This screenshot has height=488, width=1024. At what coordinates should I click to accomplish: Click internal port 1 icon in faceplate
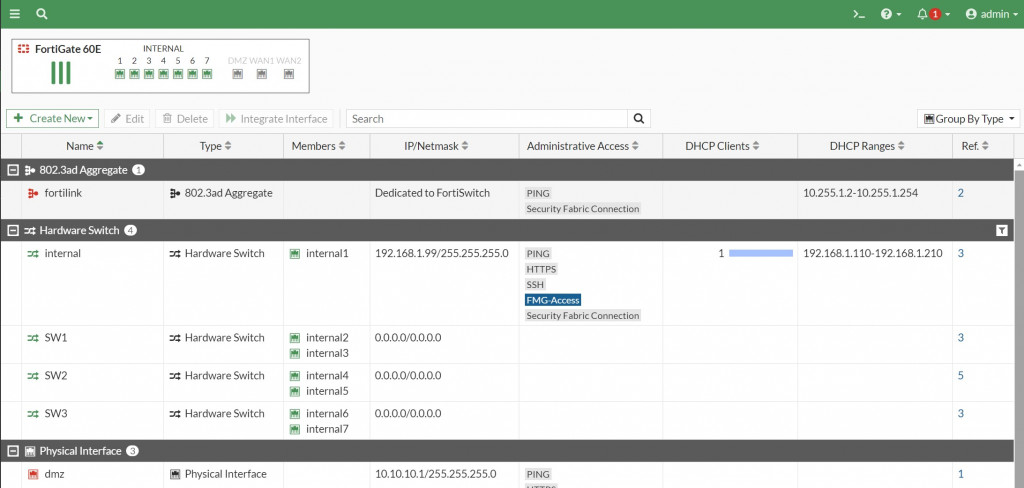coord(120,74)
